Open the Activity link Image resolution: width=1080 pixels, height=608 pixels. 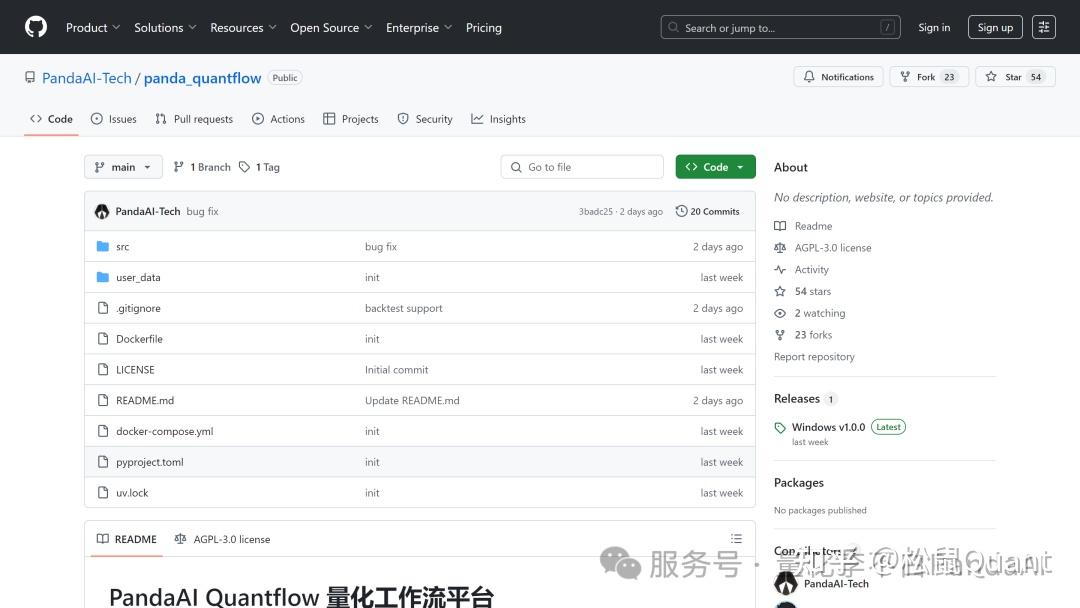[811, 270]
